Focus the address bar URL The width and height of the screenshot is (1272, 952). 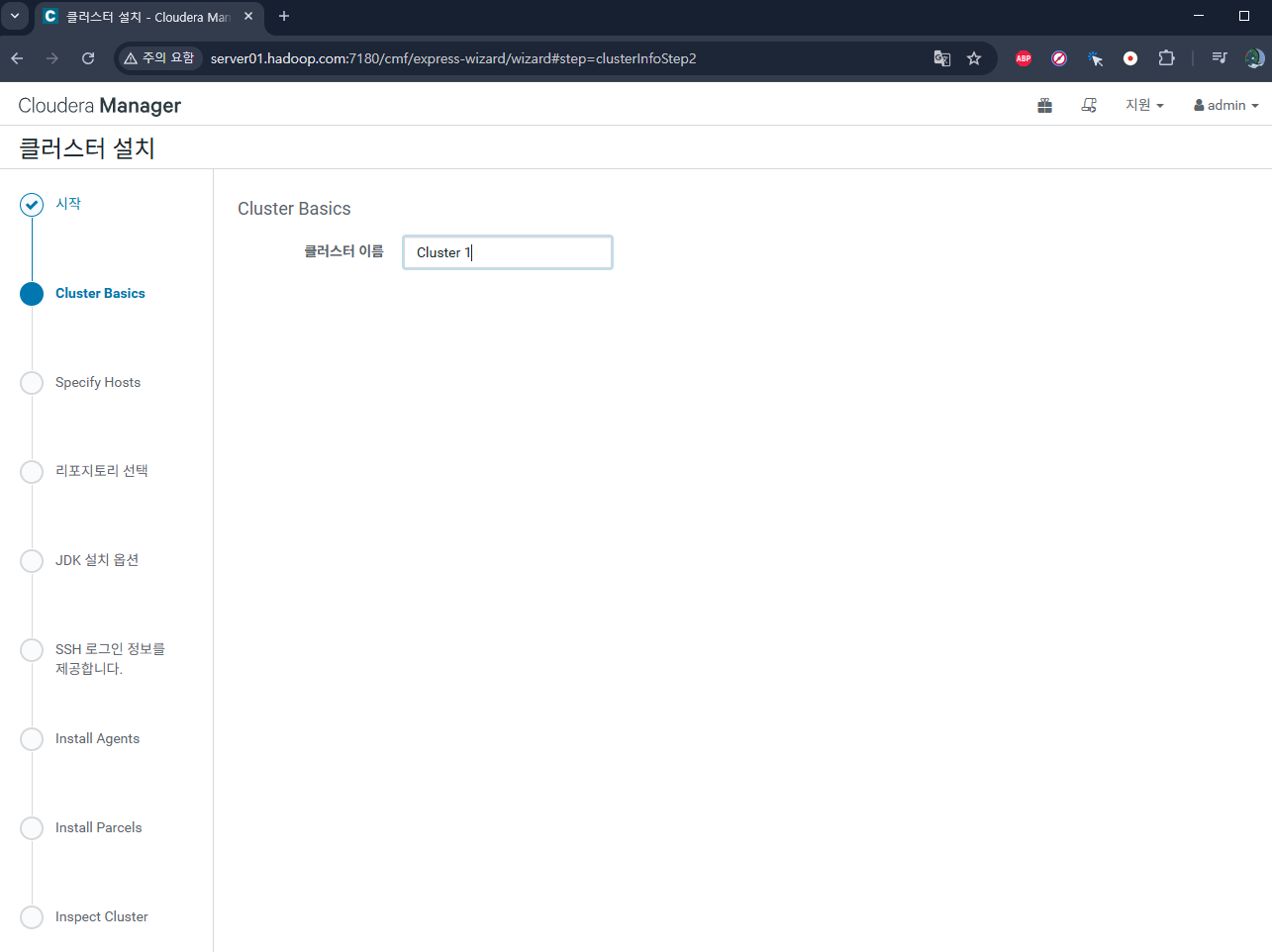click(x=453, y=58)
